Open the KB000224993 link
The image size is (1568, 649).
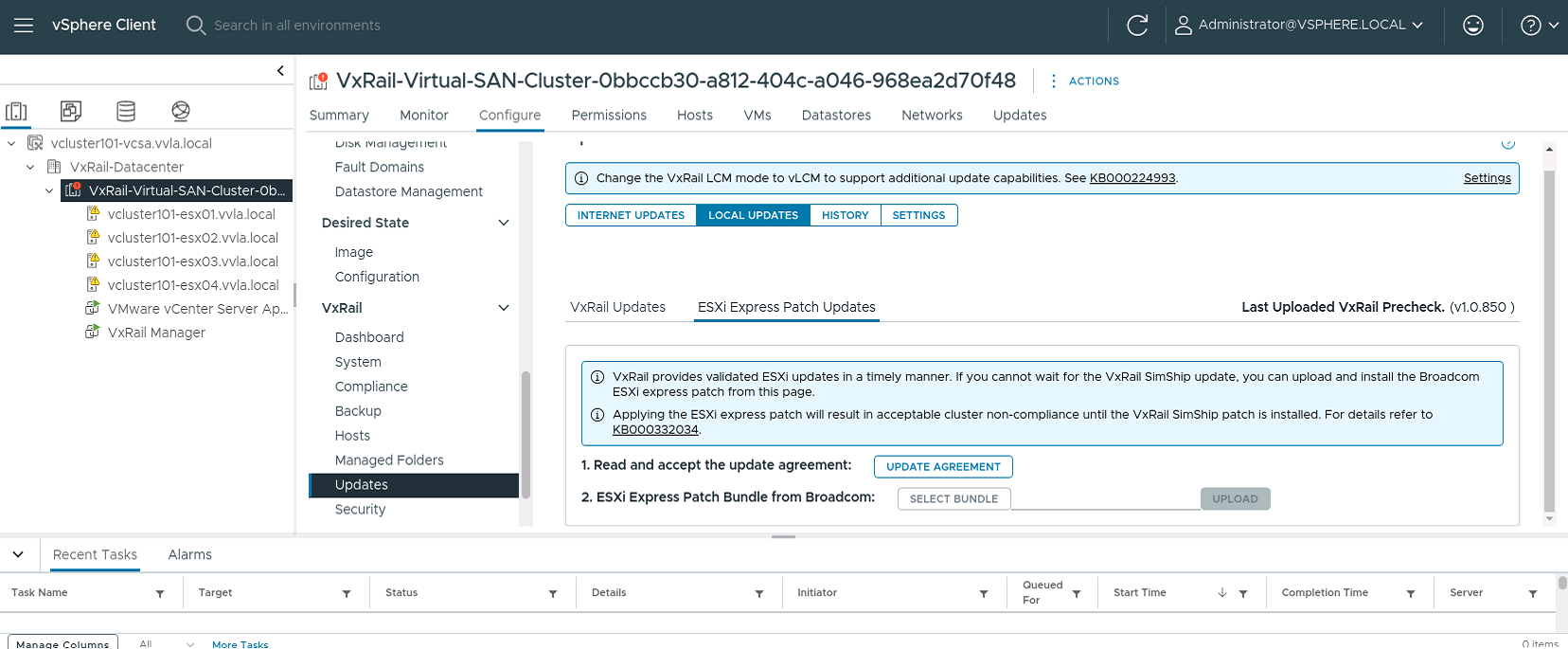pos(1131,178)
